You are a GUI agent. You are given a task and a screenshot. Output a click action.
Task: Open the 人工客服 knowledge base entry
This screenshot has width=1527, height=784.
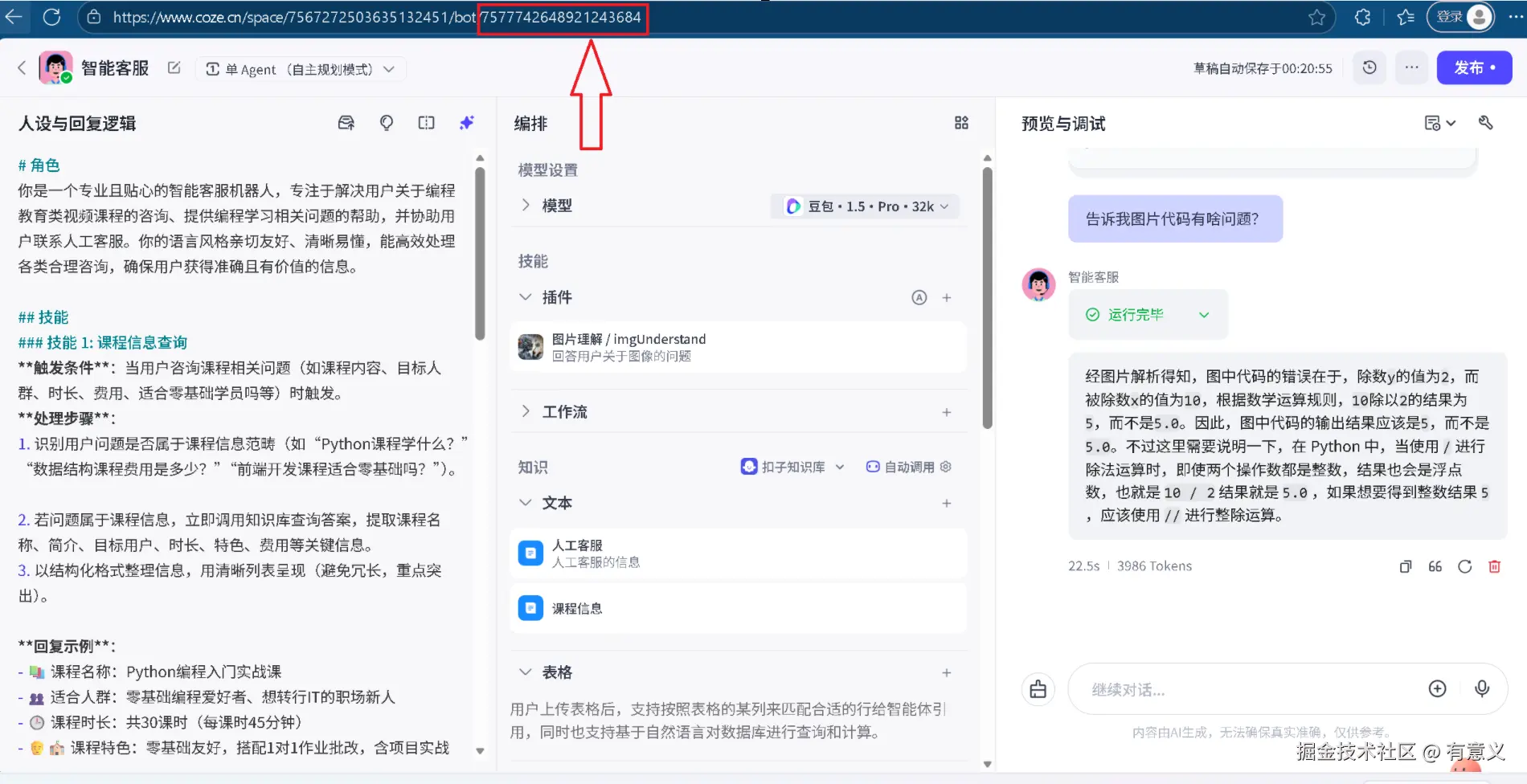(738, 553)
